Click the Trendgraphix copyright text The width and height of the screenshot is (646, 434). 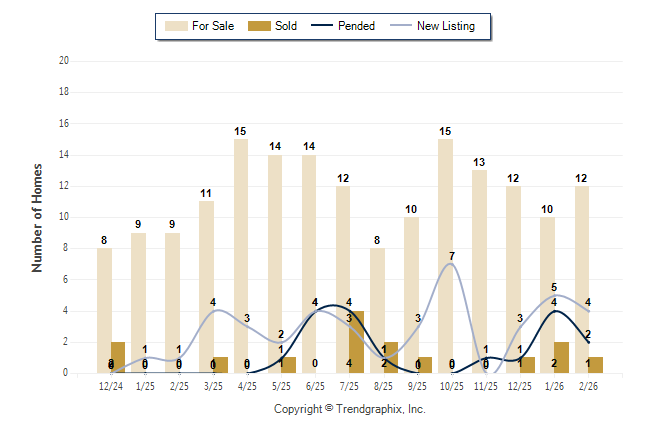tap(349, 409)
